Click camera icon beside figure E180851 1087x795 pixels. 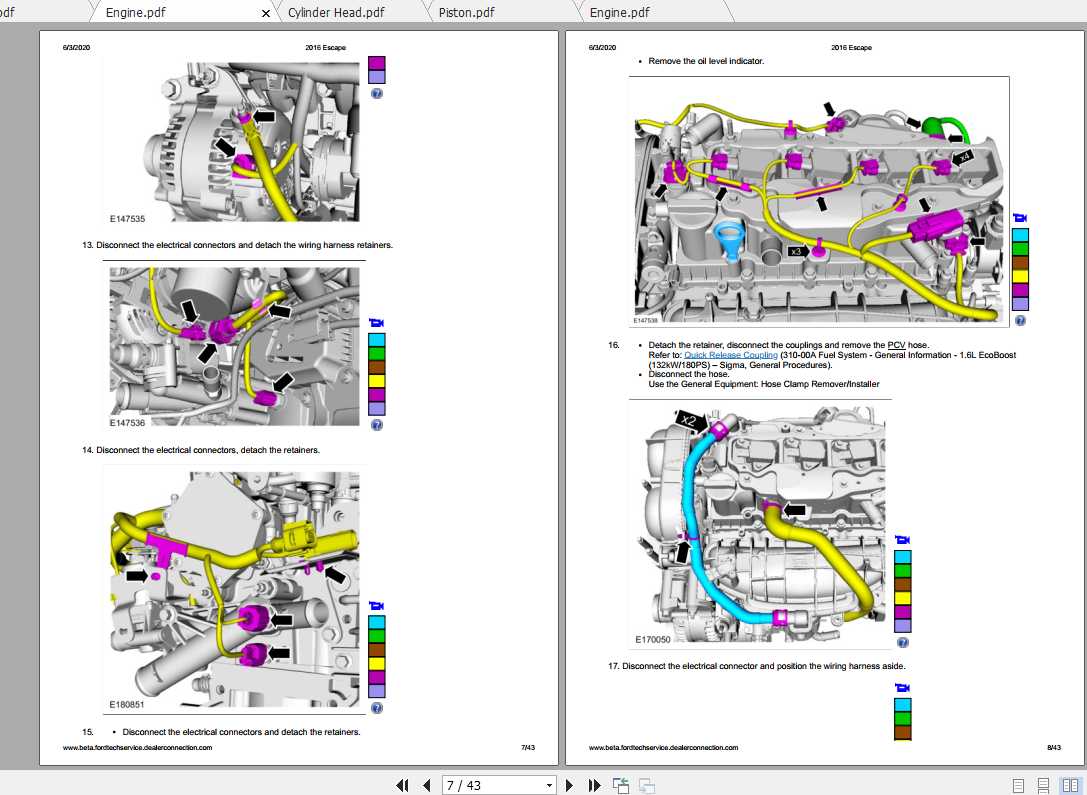[377, 606]
